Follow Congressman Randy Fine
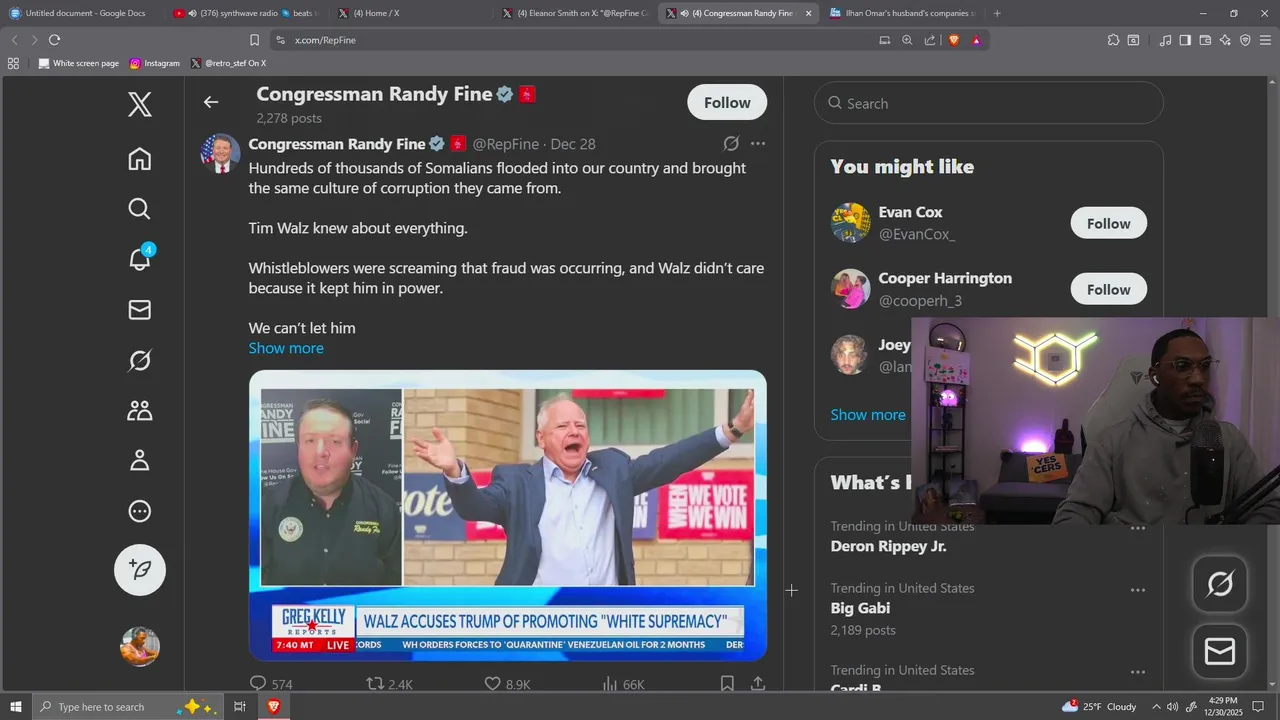 (x=727, y=102)
